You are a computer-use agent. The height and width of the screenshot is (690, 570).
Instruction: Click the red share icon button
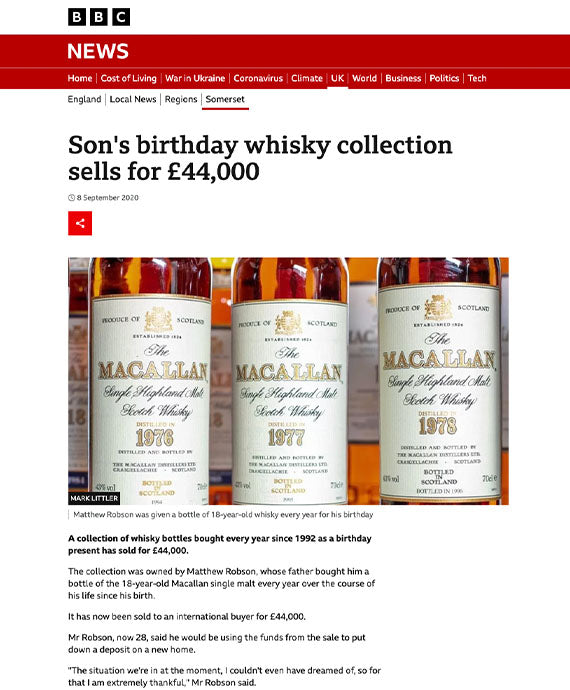[80, 223]
